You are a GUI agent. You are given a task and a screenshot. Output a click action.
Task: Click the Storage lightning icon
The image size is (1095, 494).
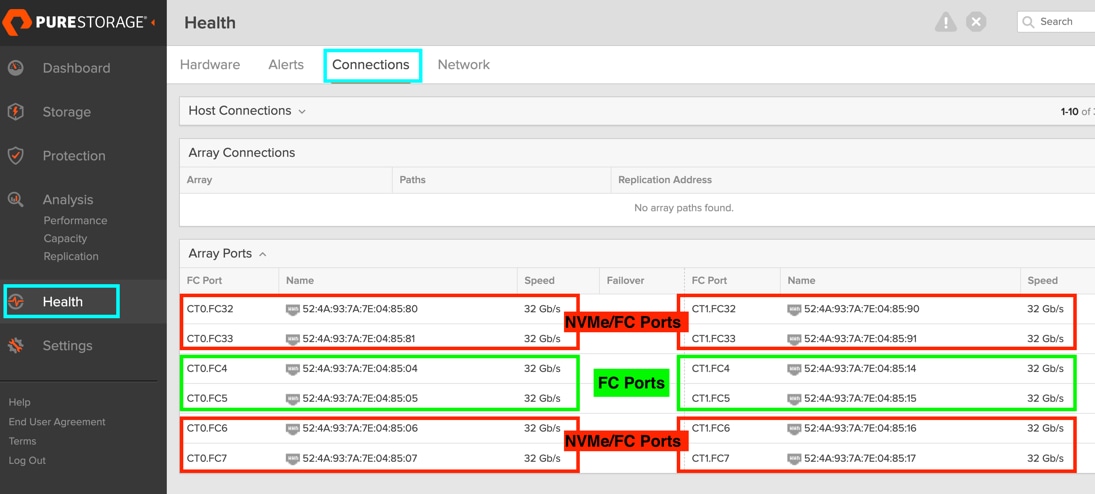click(16, 112)
